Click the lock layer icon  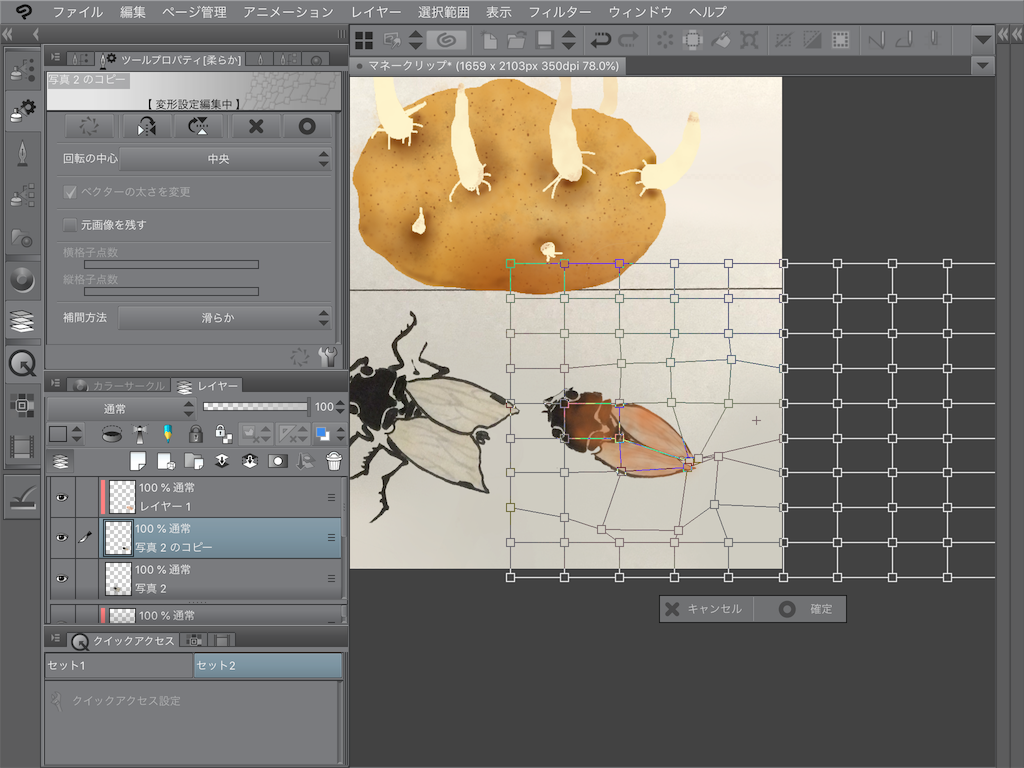[195, 434]
